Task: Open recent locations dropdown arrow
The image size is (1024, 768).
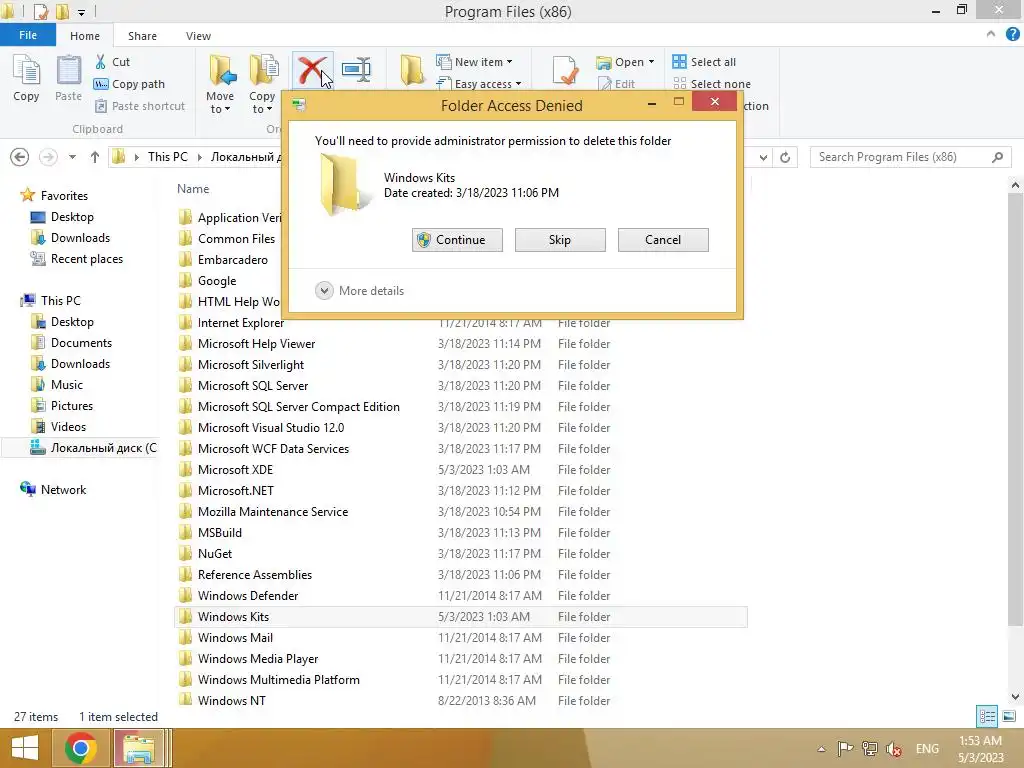Action: pyautogui.click(x=72, y=157)
